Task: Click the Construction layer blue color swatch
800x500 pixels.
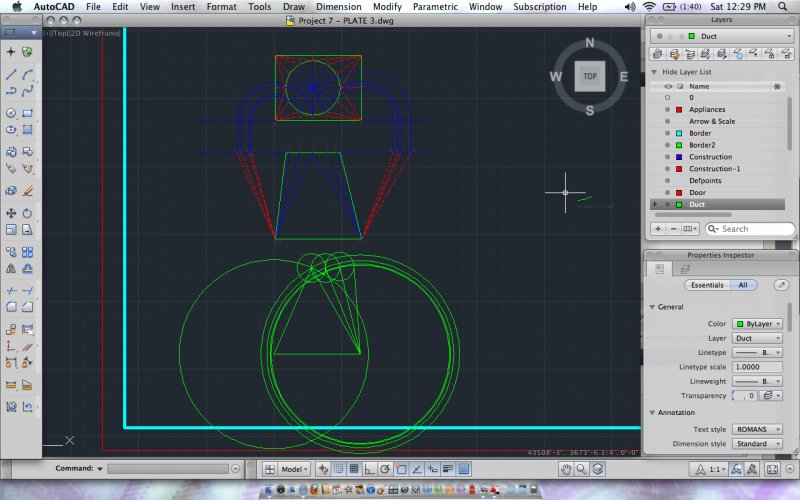Action: pyautogui.click(x=679, y=157)
